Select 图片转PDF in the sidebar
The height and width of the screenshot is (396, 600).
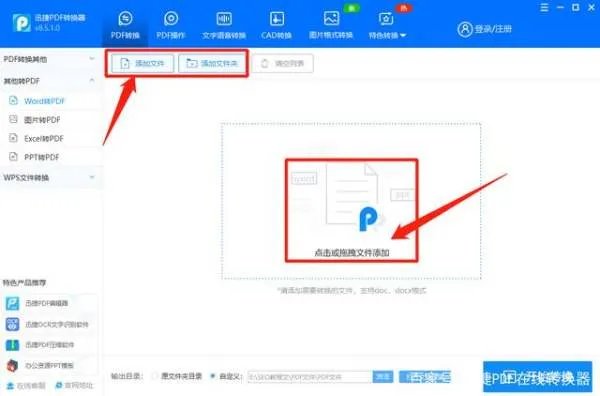tap(42, 120)
